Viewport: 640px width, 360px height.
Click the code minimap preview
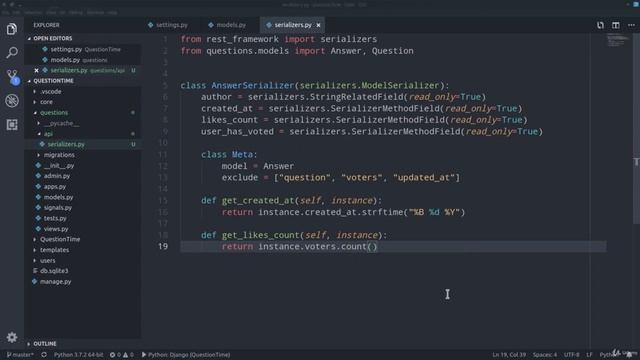point(617,41)
